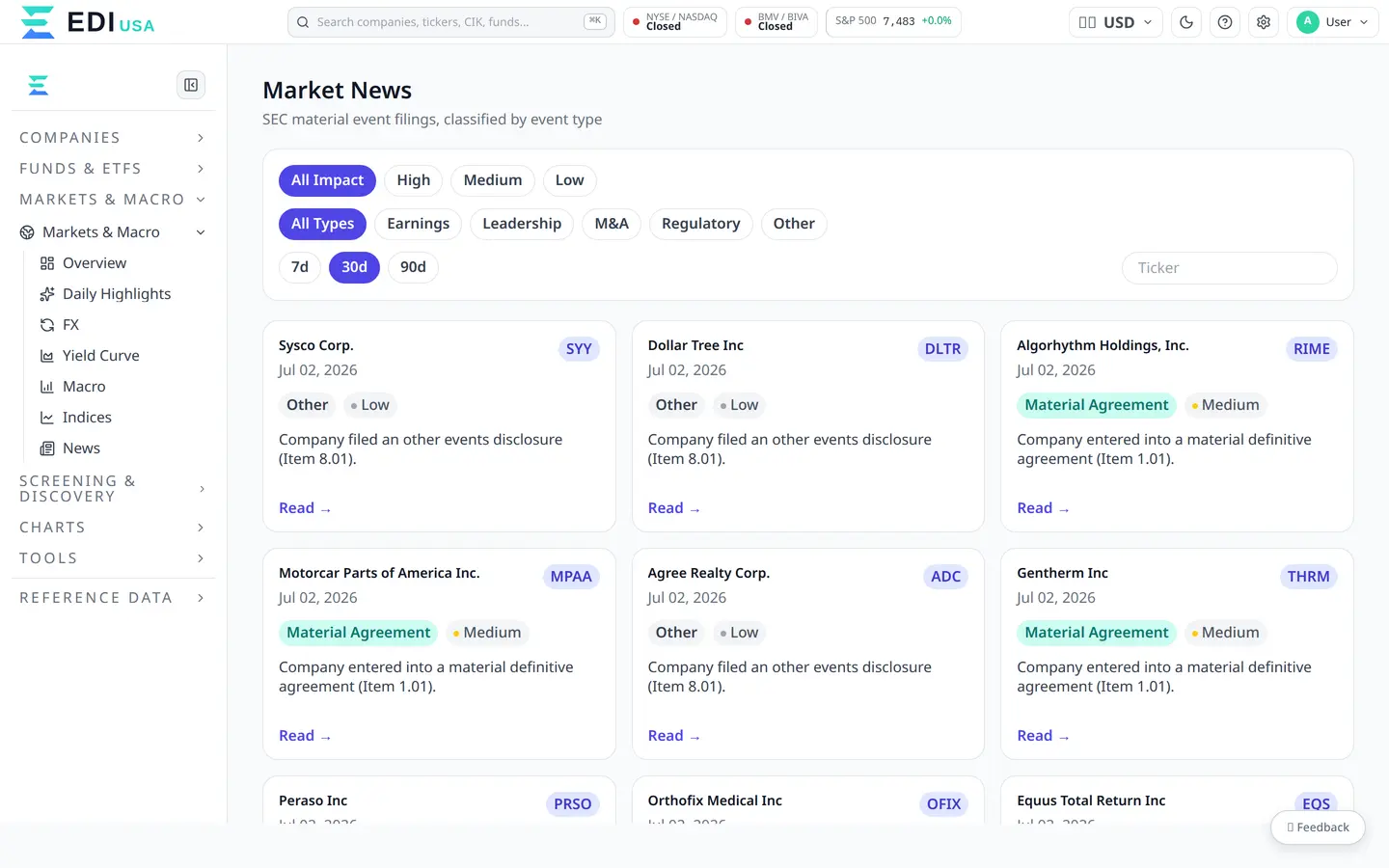
Task: Focus the company search field
Action: (x=450, y=22)
